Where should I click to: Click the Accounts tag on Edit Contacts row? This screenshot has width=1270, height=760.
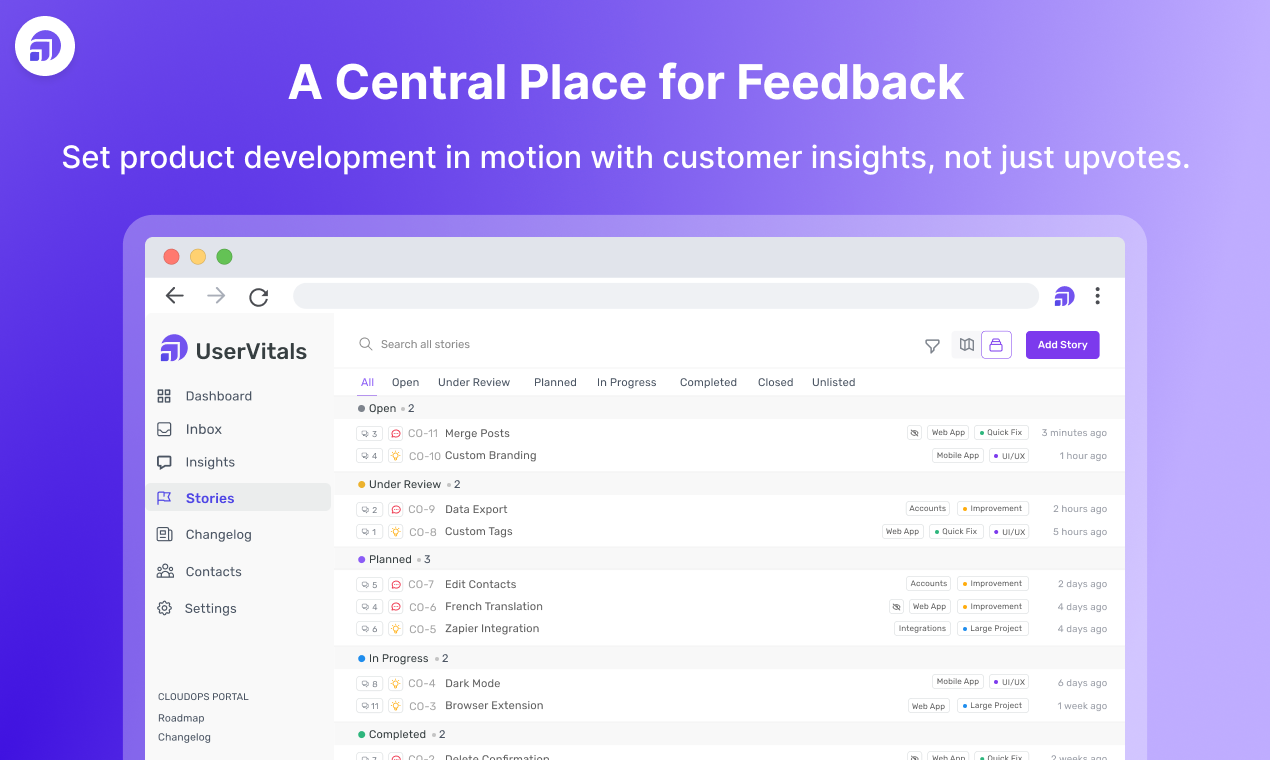[928, 584]
